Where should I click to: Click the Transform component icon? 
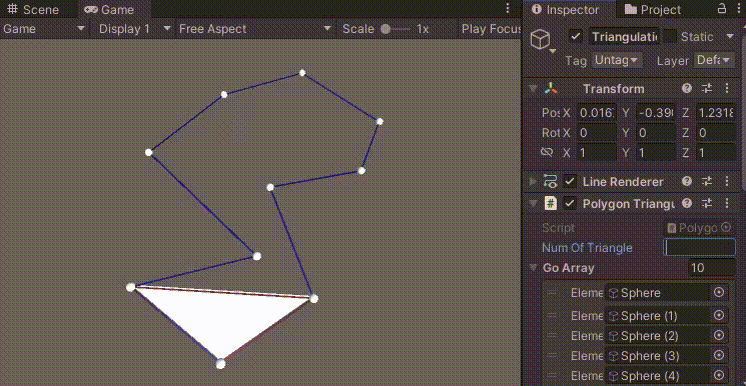(550, 89)
